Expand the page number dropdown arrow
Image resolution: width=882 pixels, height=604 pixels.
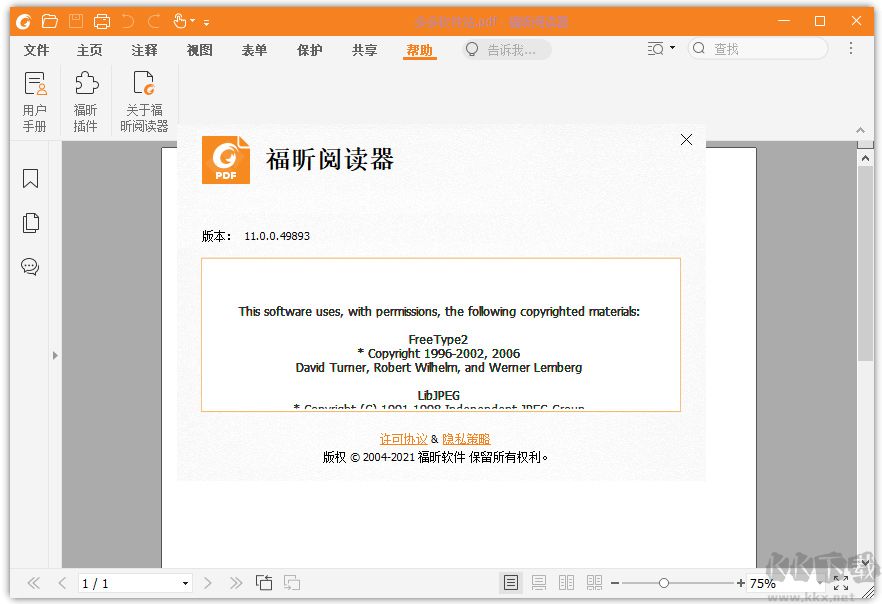point(185,584)
